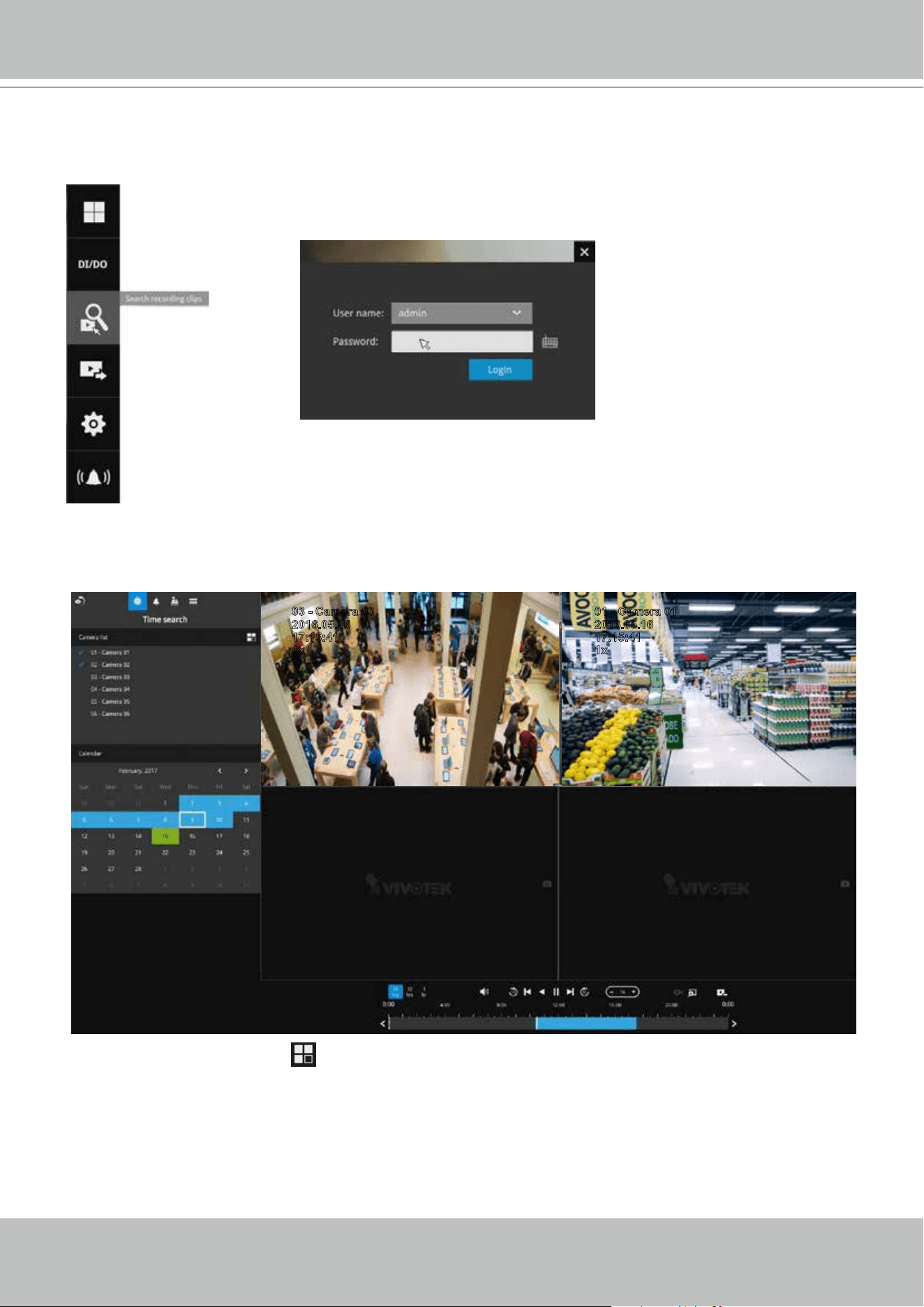Open the settings gear icon
924x1307 pixels.
[x=94, y=424]
